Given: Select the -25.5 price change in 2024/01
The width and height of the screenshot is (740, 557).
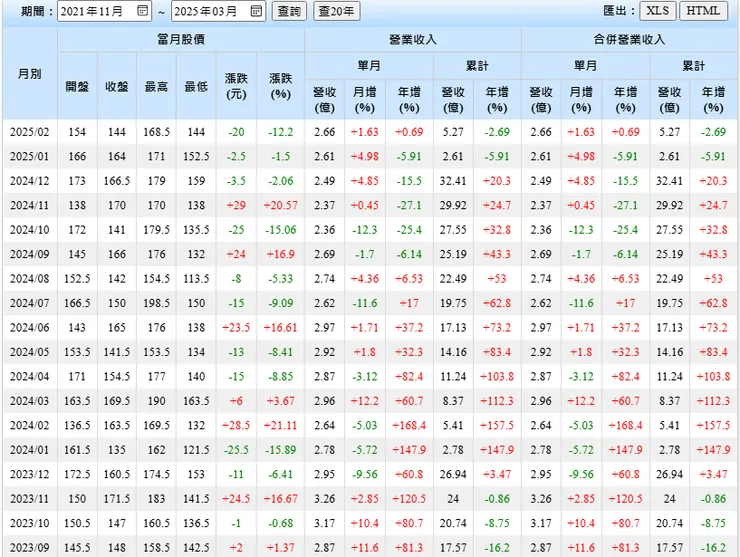Looking at the screenshot, I should pos(236,450).
